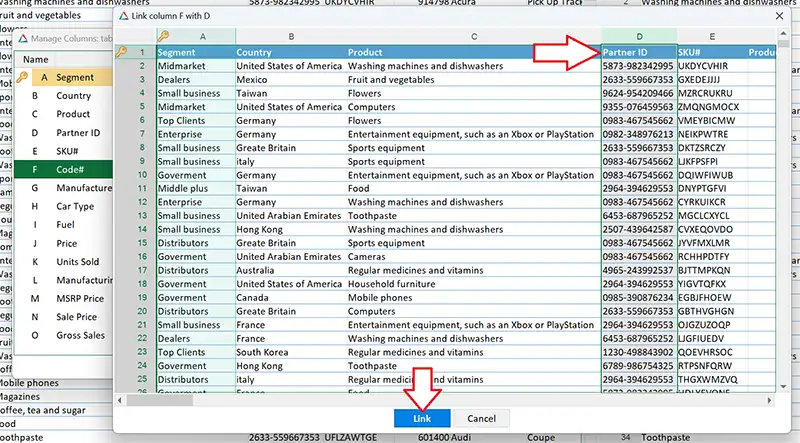Image resolution: width=800 pixels, height=443 pixels.
Task: Select row number 10 header
Action: coord(142,175)
